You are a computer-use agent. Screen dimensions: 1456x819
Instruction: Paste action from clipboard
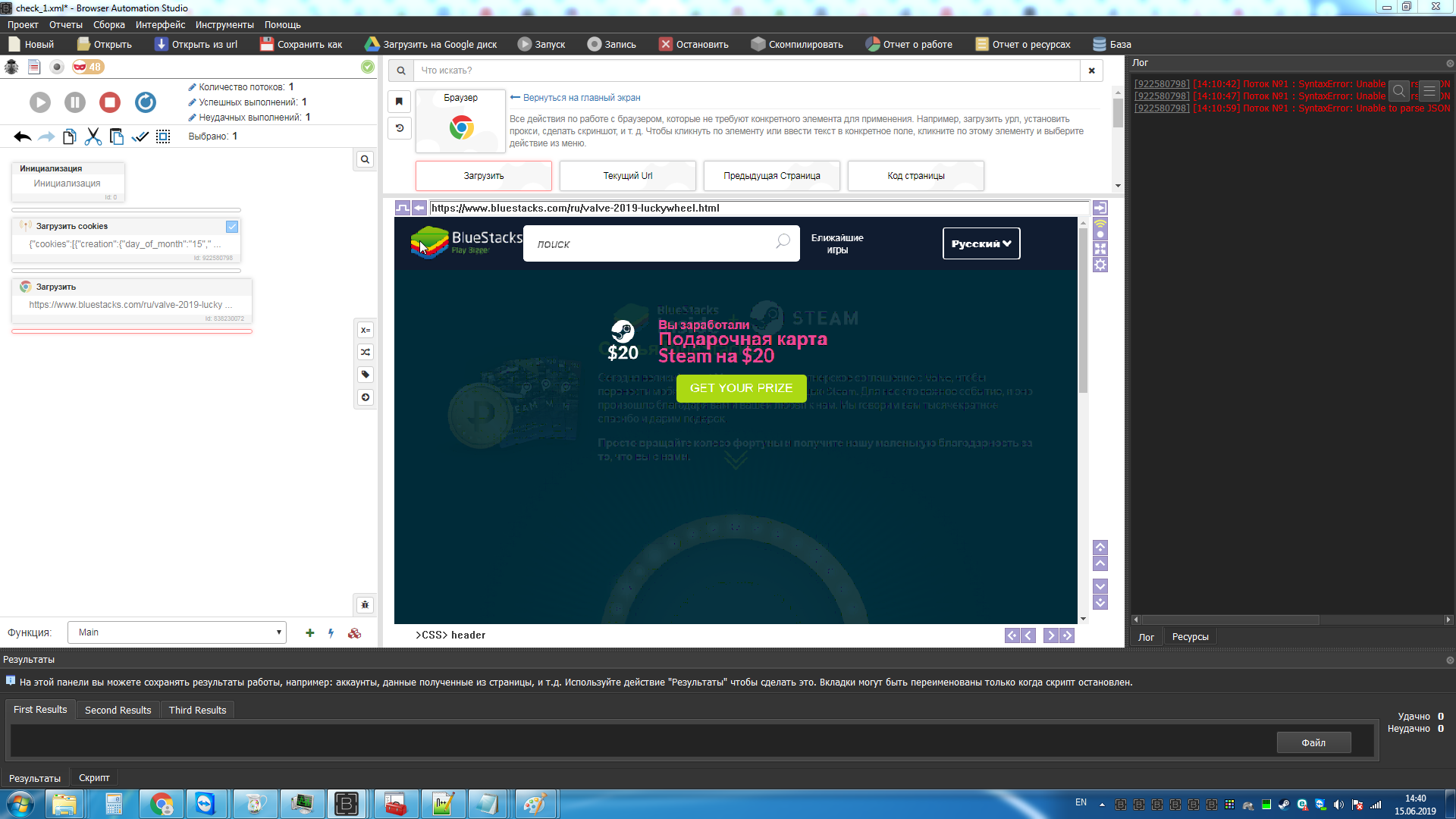[x=117, y=136]
